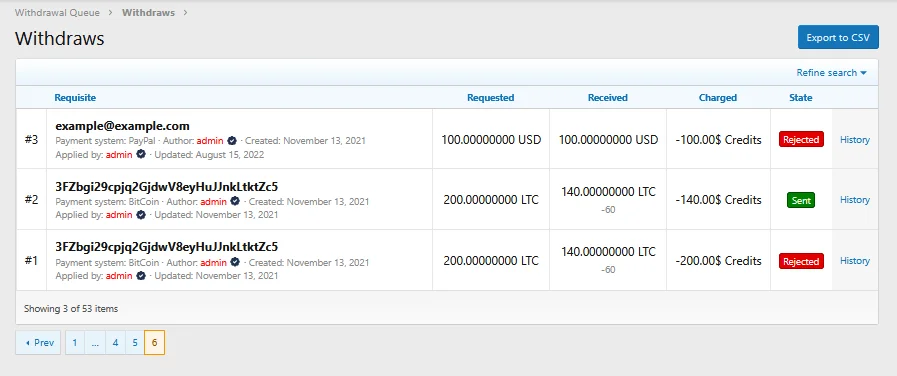
Task: Open History for withdraw #1
Action: click(x=855, y=260)
